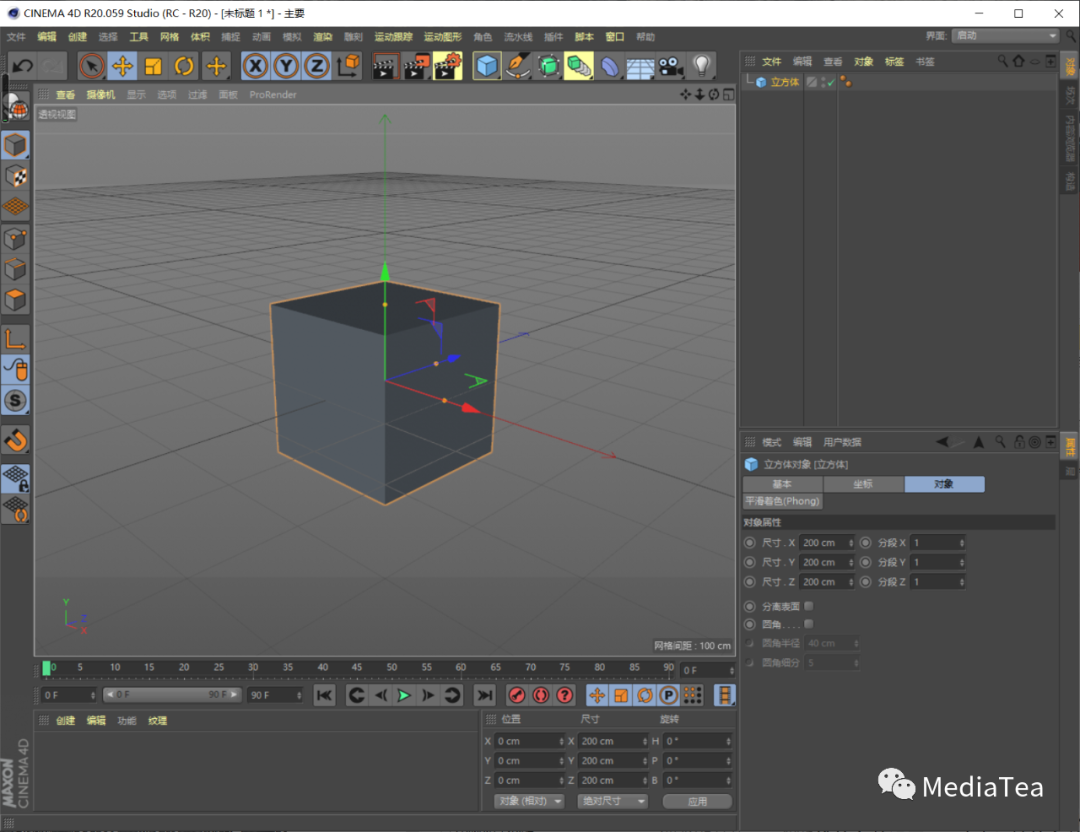Open the 启动 interface layout dropdown
The image size is (1080, 832).
click(x=1004, y=35)
